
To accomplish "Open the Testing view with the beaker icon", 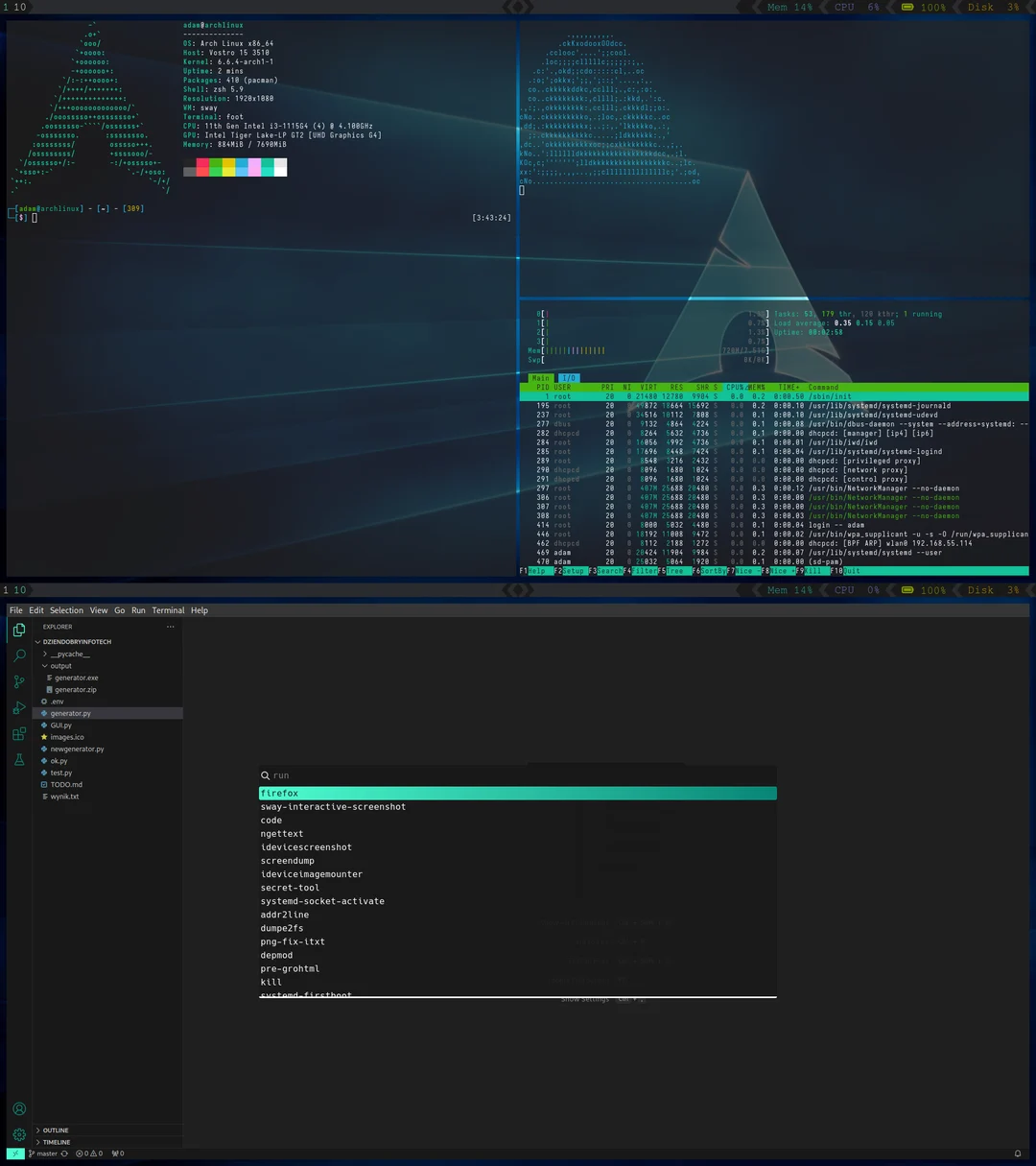I will pos(18,758).
